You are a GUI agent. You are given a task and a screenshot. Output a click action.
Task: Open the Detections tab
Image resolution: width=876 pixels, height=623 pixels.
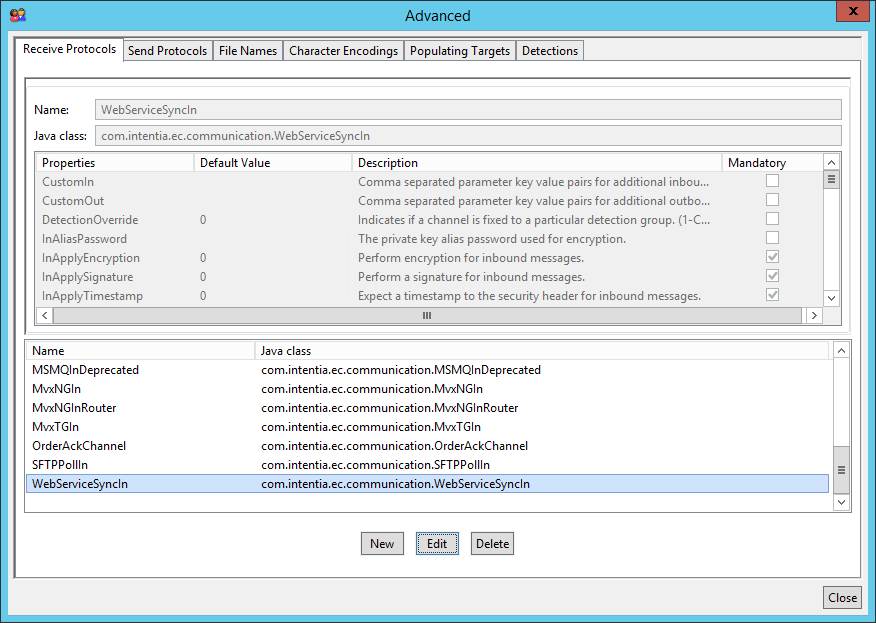pyautogui.click(x=549, y=51)
